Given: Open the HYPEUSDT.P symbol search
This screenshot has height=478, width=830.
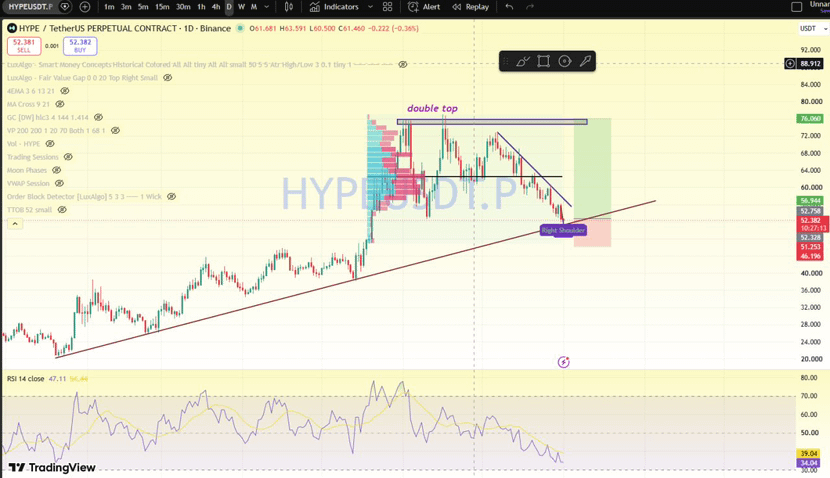Looking at the screenshot, I should point(31,7).
